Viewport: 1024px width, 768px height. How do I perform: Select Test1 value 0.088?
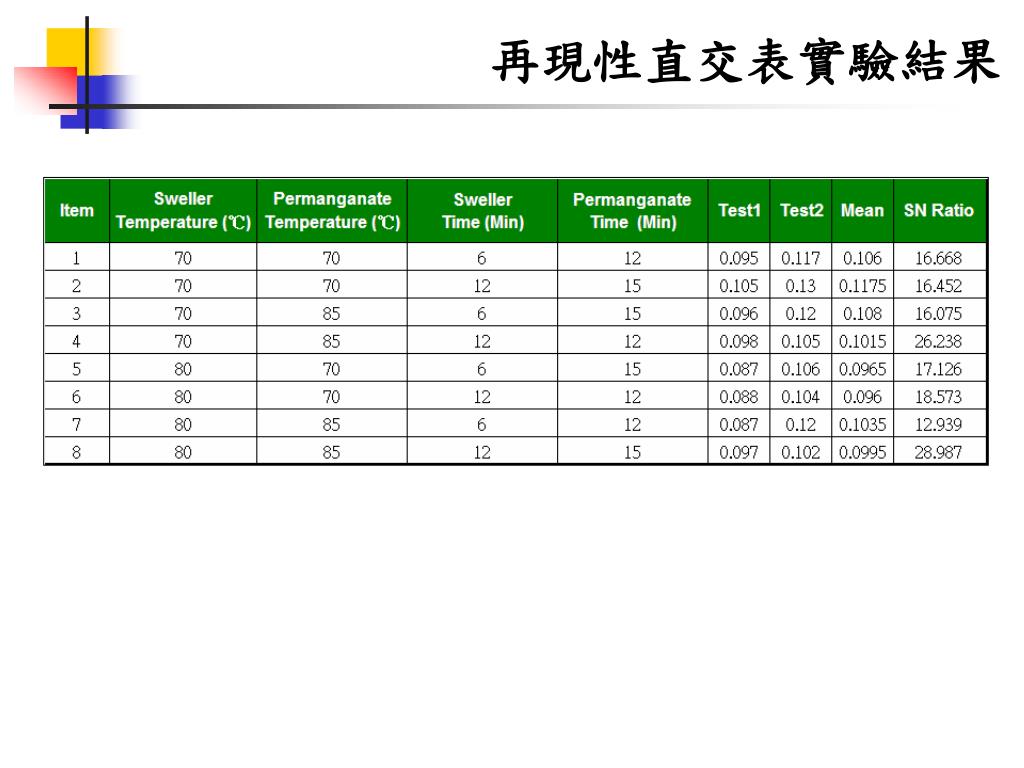pyautogui.click(x=739, y=396)
